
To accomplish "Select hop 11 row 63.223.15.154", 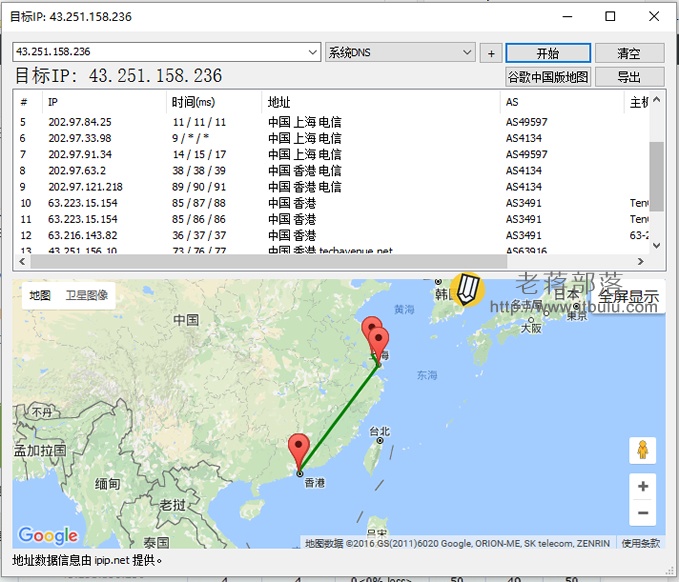I will pos(332,219).
